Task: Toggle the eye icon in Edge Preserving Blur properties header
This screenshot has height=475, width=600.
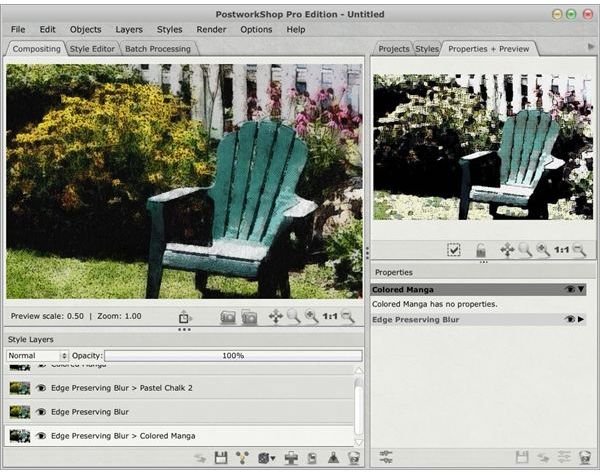Action: 570,319
